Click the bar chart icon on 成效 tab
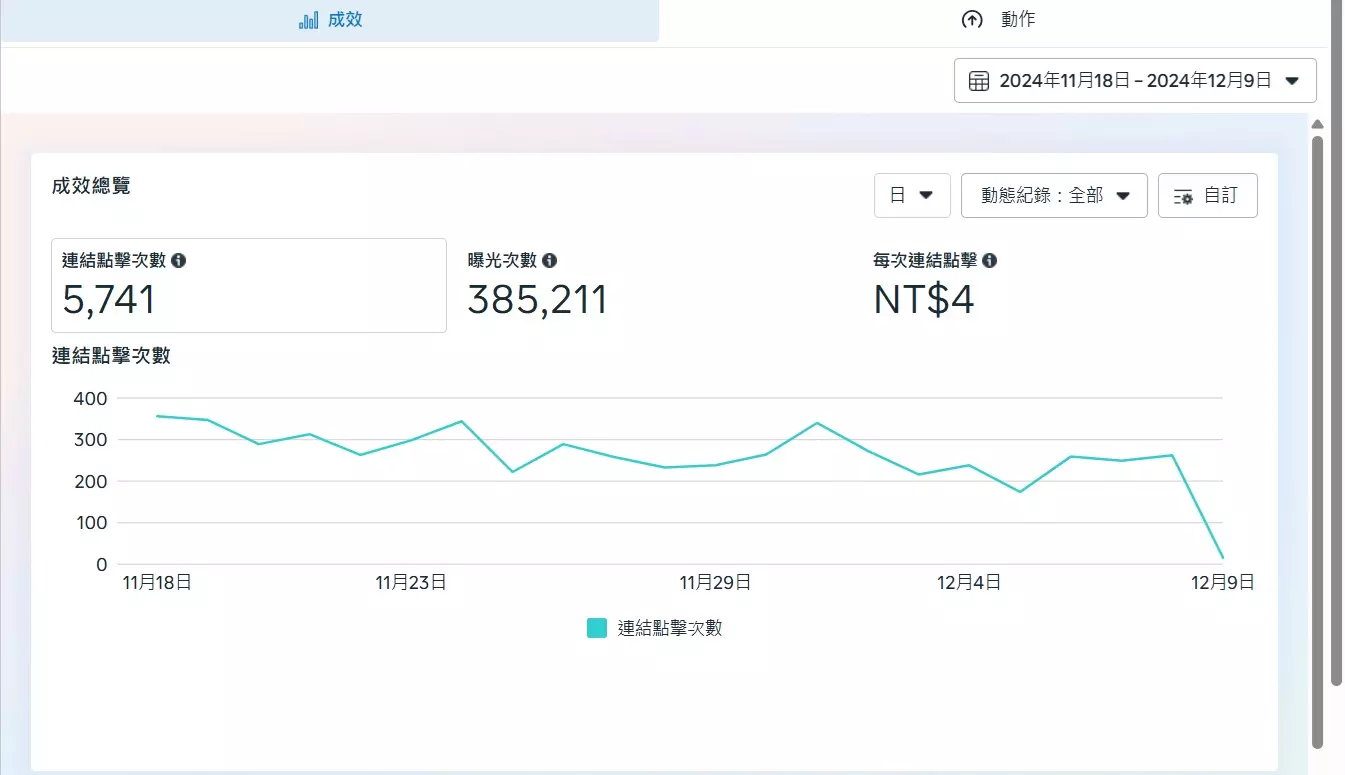1345x775 pixels. tap(309, 20)
